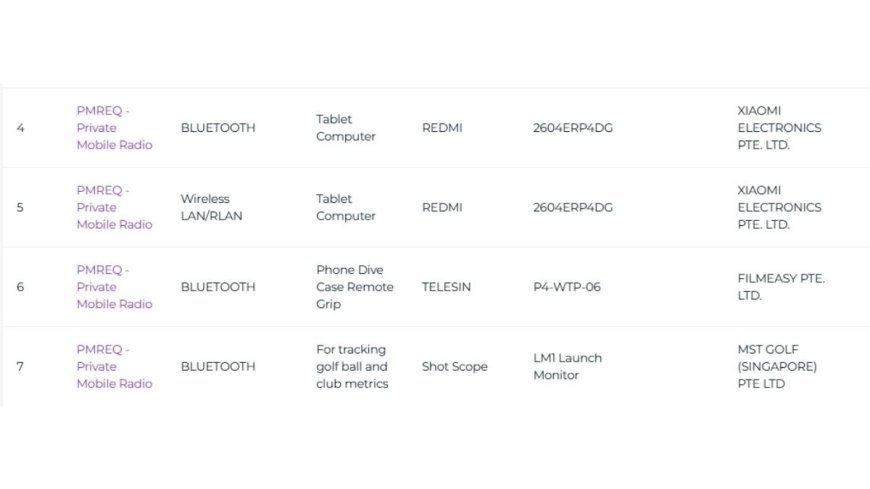Click FILMEASY PTE. LTD. company name
870x489 pixels.
click(x=780, y=287)
